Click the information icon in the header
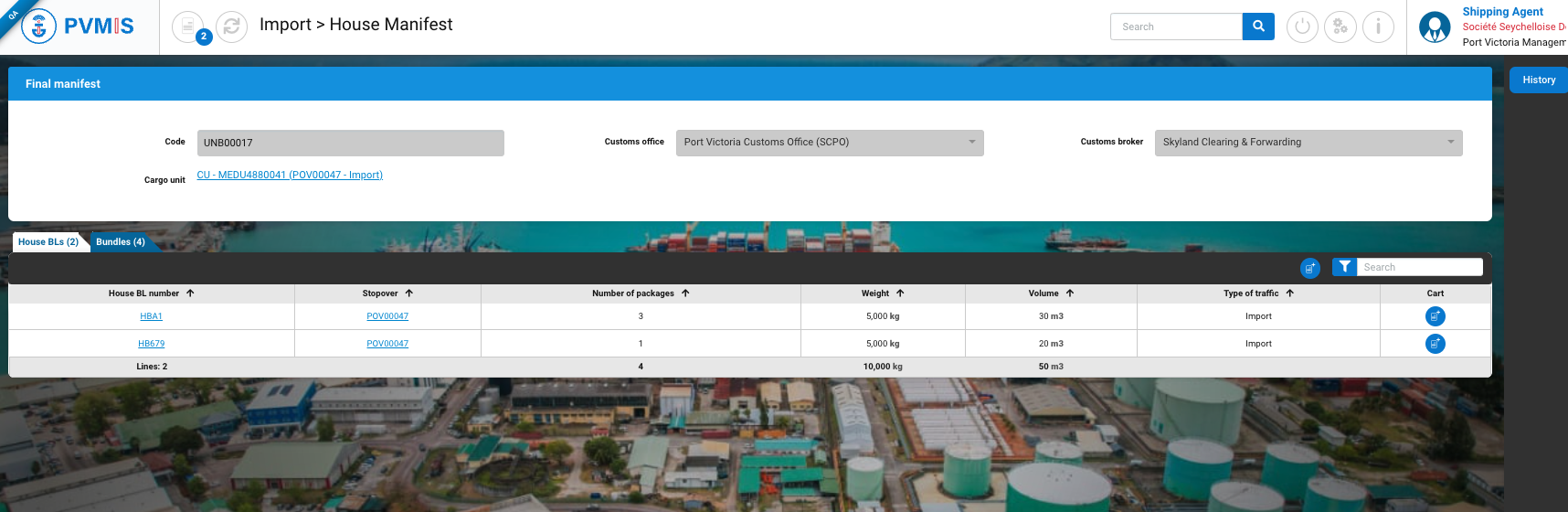Image resolution: width=1568 pixels, height=512 pixels. [x=1378, y=27]
